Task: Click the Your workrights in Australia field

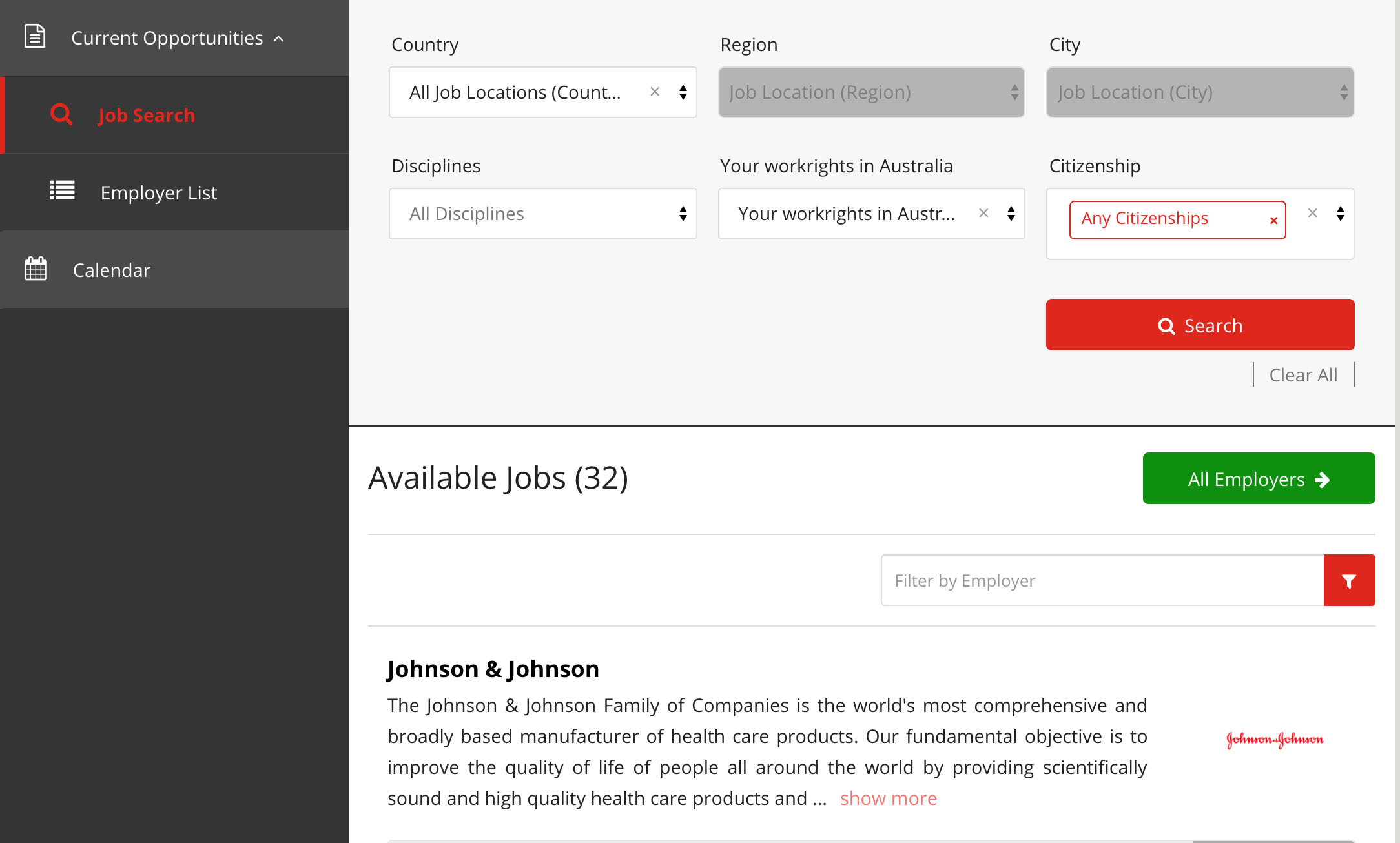Action: [871, 214]
